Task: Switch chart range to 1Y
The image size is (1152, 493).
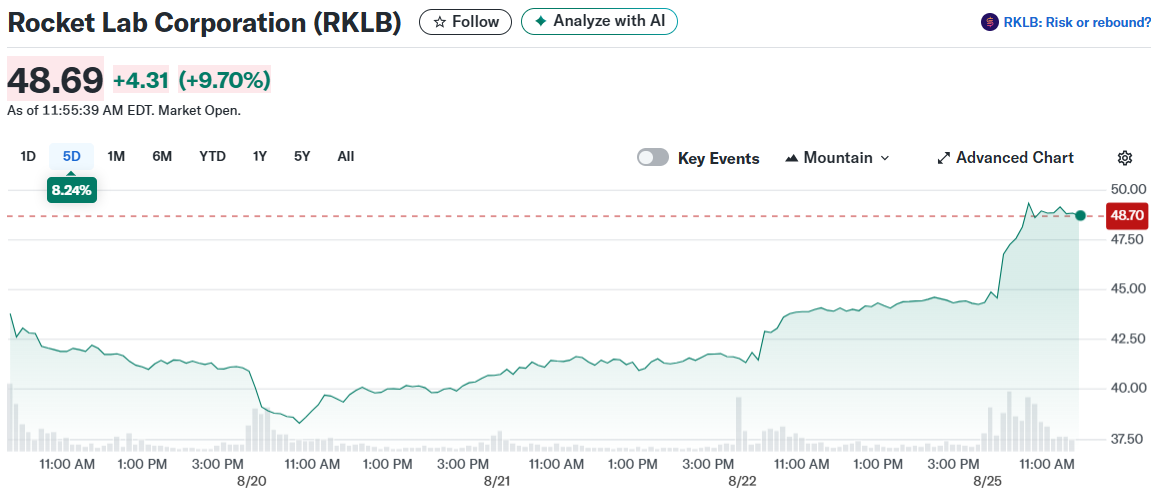Action: 259,156
